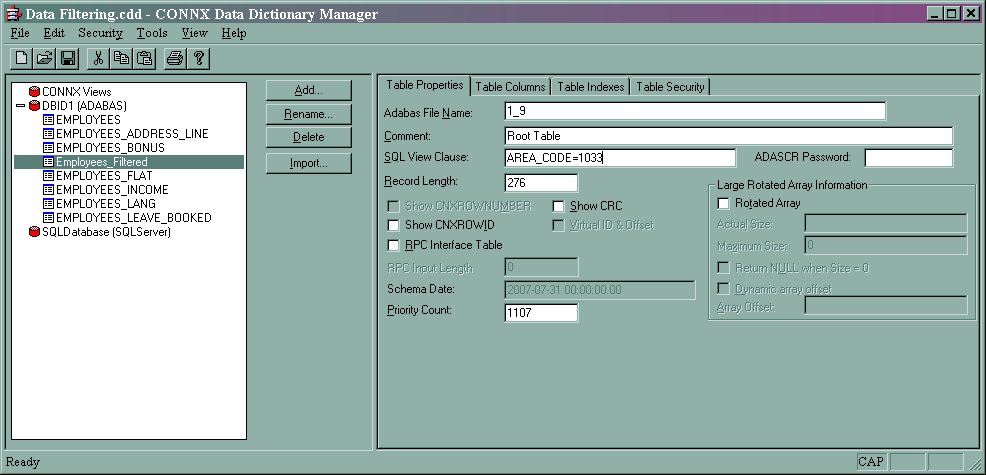Open the View menu
This screenshot has height=475, width=986.
[194, 33]
